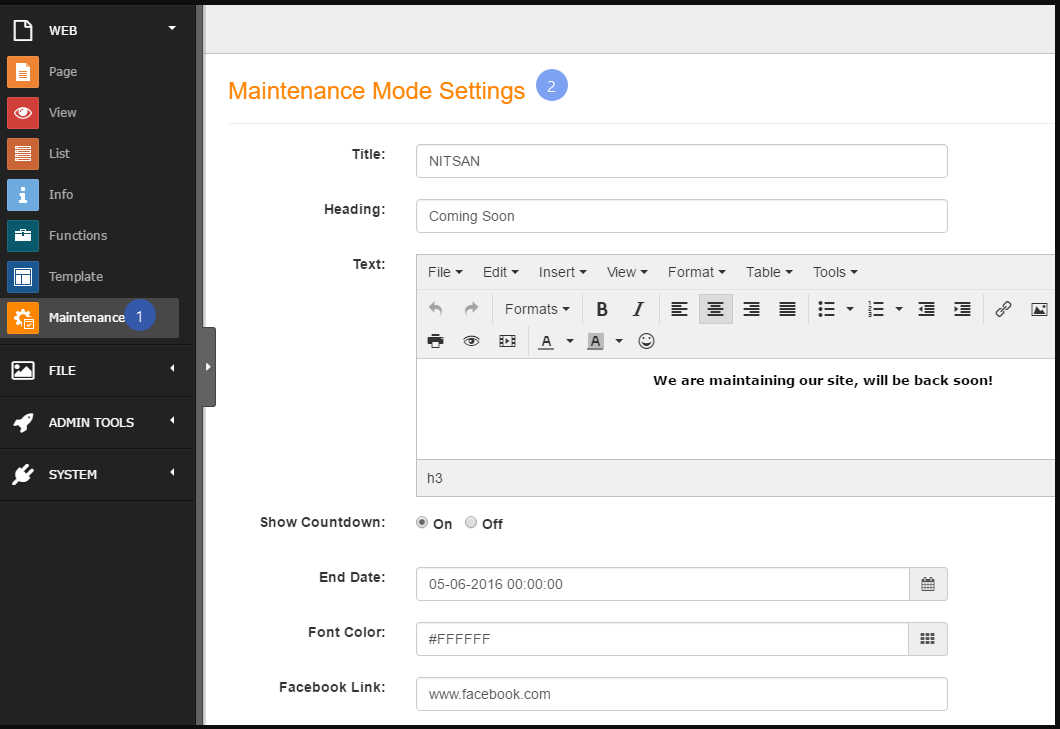The height and width of the screenshot is (729, 1060).
Task: Increase indent of text
Action: [x=962, y=309]
